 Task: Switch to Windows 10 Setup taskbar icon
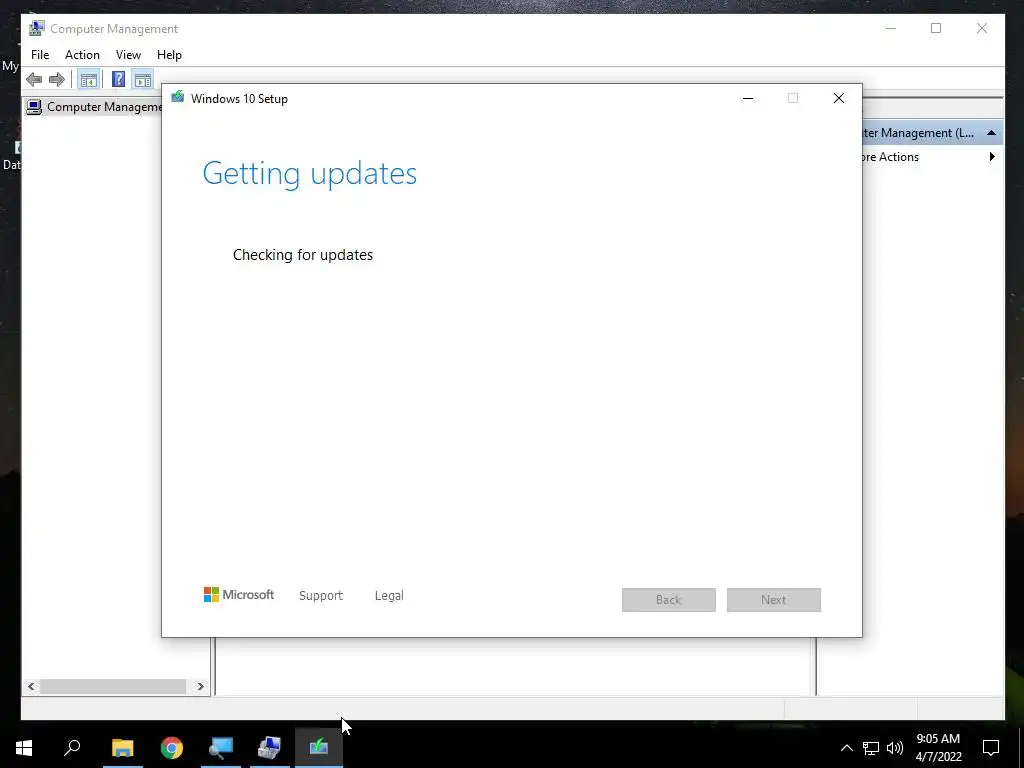pyautogui.click(x=319, y=748)
